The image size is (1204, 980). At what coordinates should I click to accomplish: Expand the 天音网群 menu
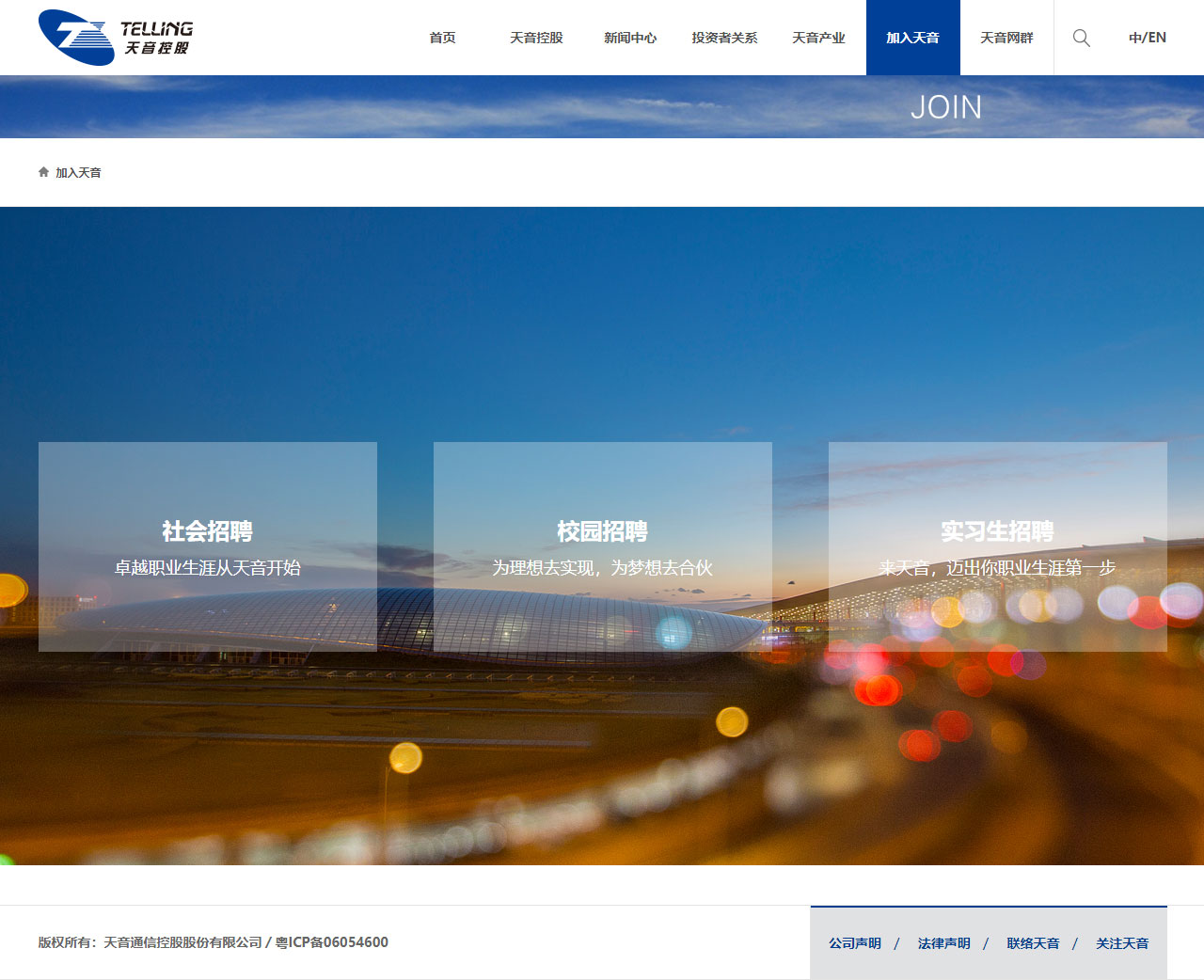click(x=1006, y=38)
